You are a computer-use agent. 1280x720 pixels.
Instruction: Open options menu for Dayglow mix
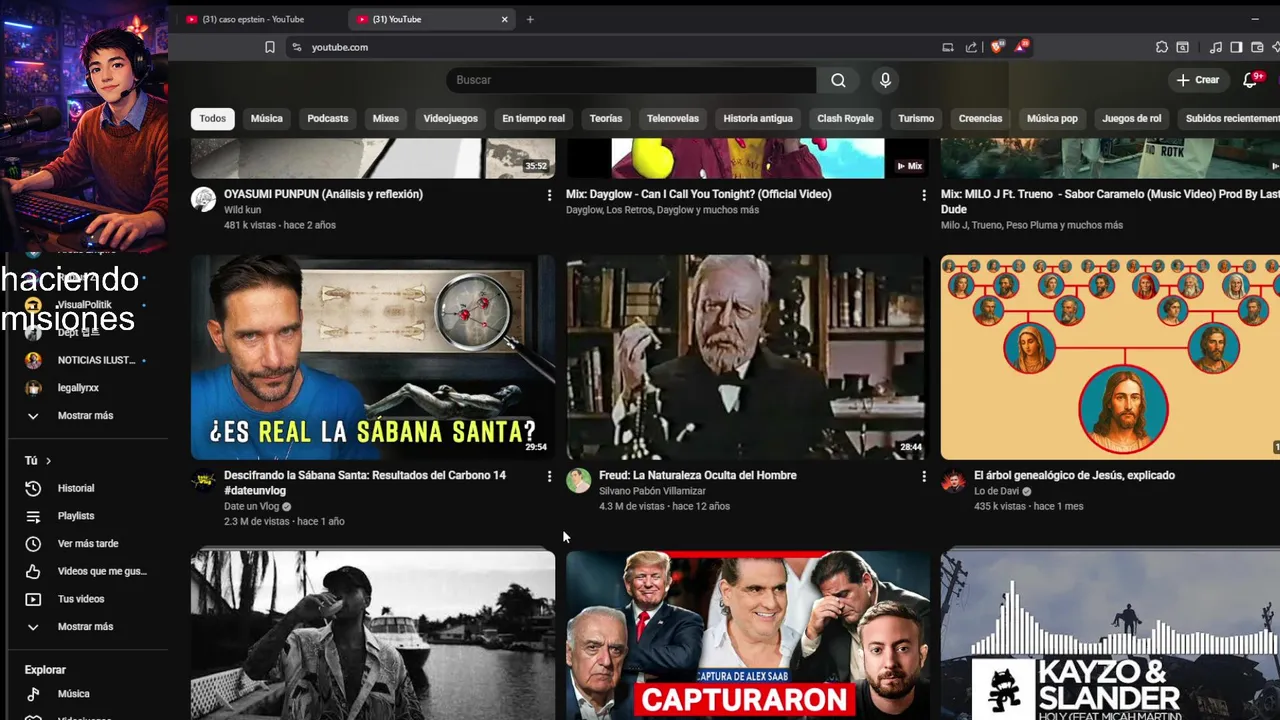(x=924, y=195)
